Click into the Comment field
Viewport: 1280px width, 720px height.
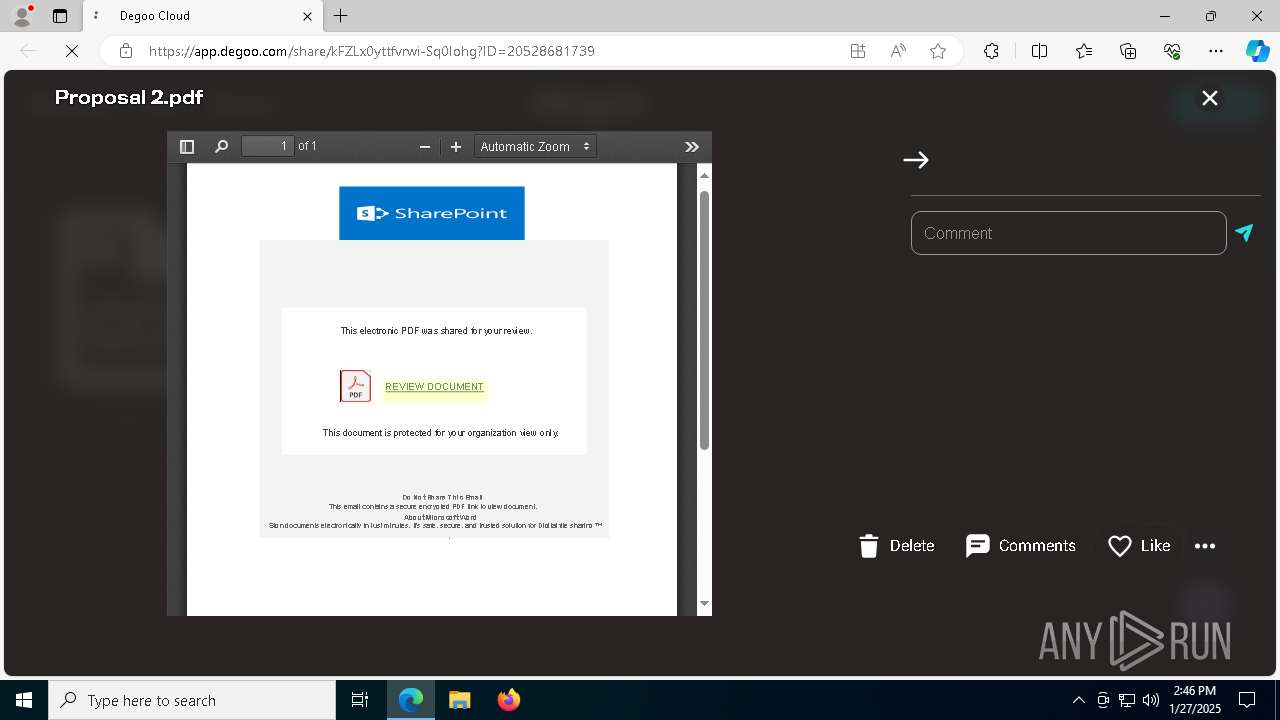click(x=1068, y=233)
